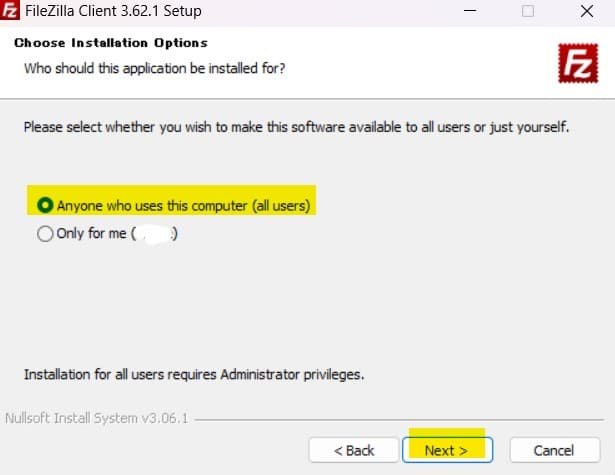Click the Next > button
Image resolution: width=615 pixels, height=475 pixels.
click(447, 450)
